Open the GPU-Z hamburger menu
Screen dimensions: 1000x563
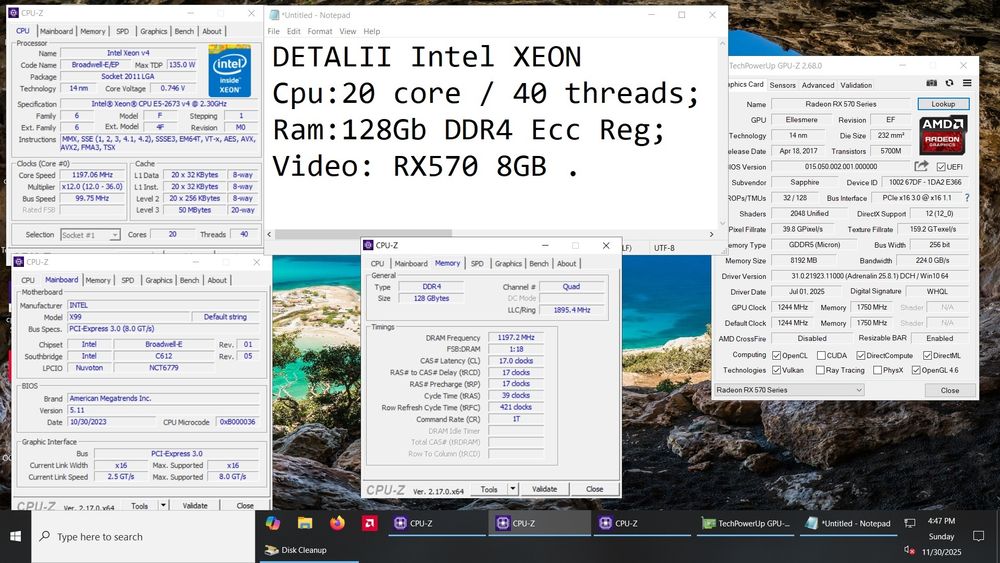tap(967, 83)
